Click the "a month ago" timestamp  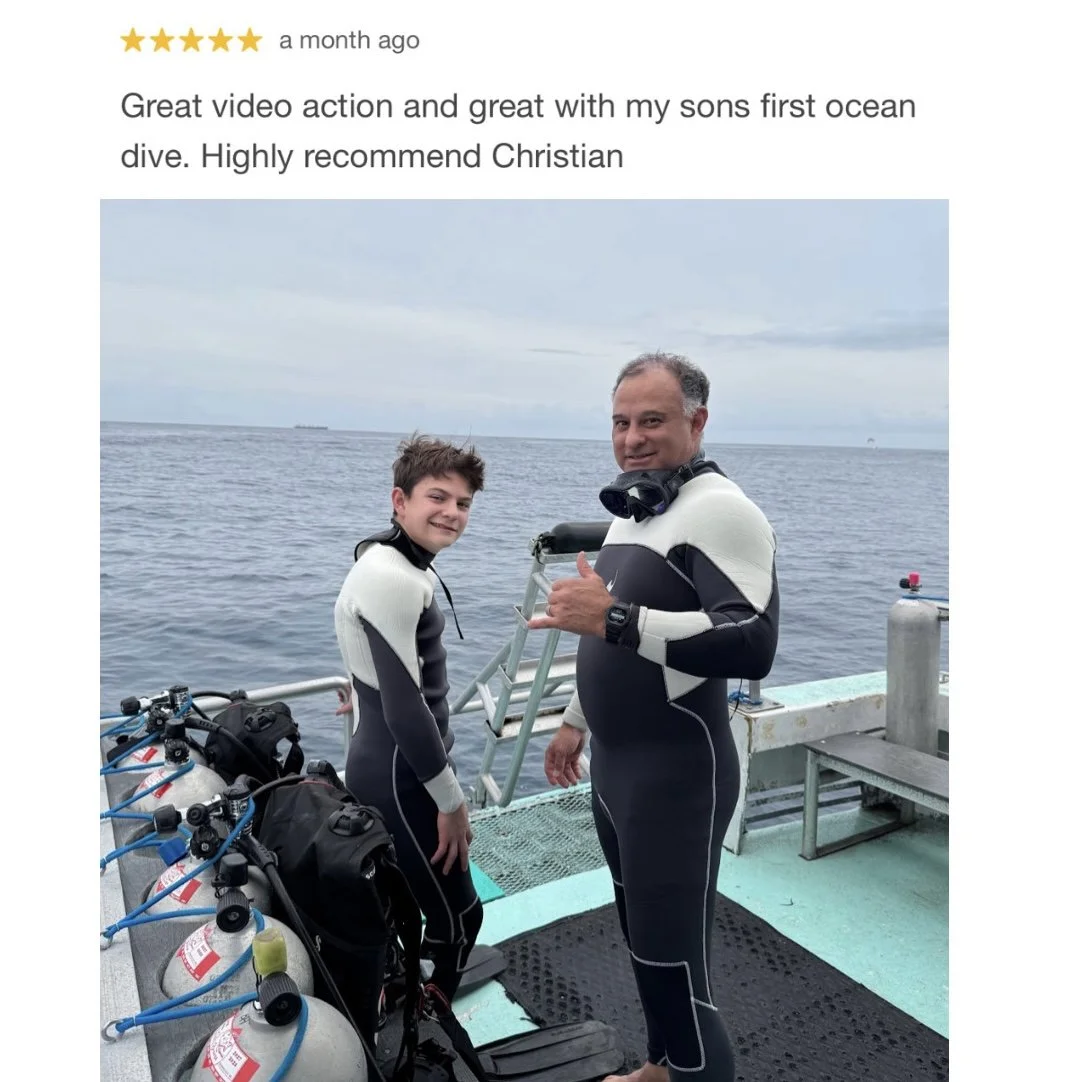(x=349, y=41)
